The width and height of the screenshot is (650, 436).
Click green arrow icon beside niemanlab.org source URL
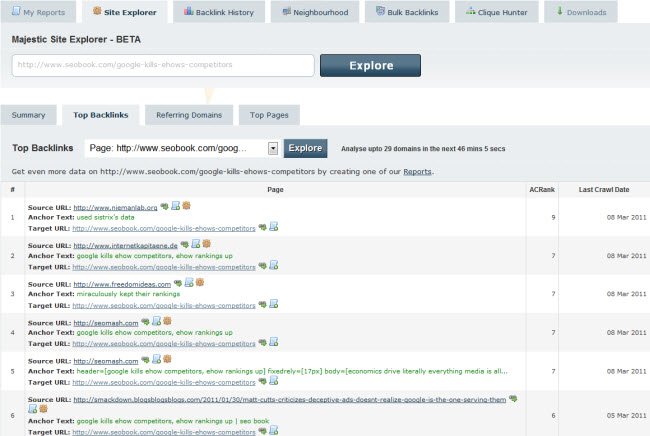click(165, 206)
